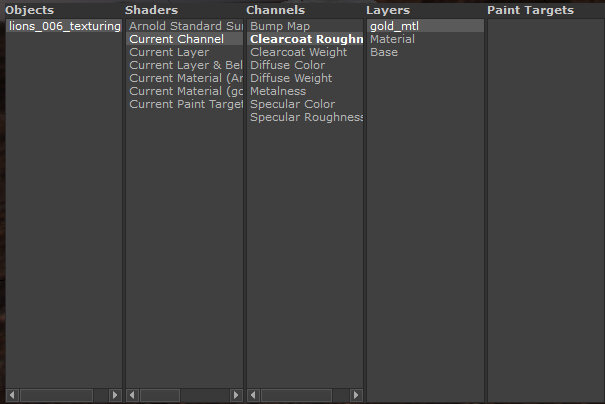Click the right scroll arrow under Objects list

pyautogui.click(x=115, y=396)
